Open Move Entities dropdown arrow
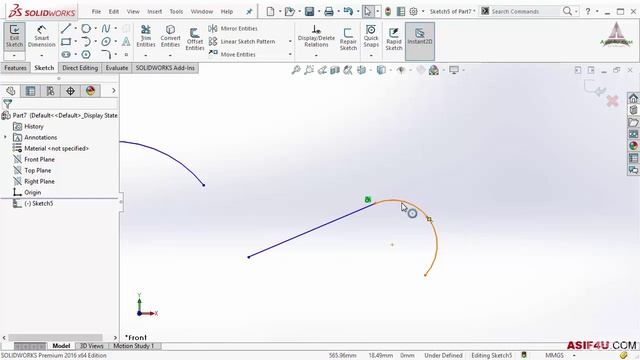The width and height of the screenshot is (640, 360). tap(290, 54)
